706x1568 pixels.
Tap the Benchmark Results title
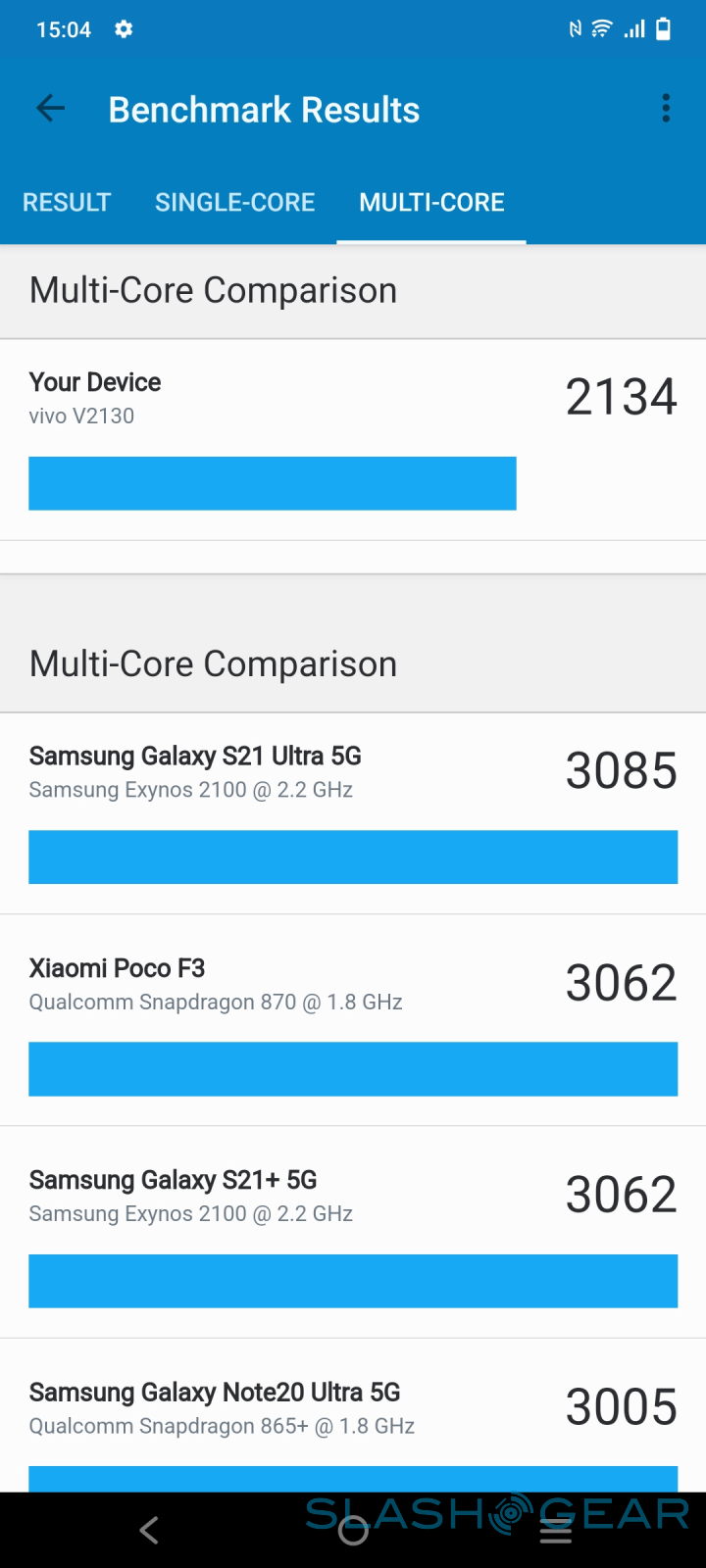click(x=264, y=110)
